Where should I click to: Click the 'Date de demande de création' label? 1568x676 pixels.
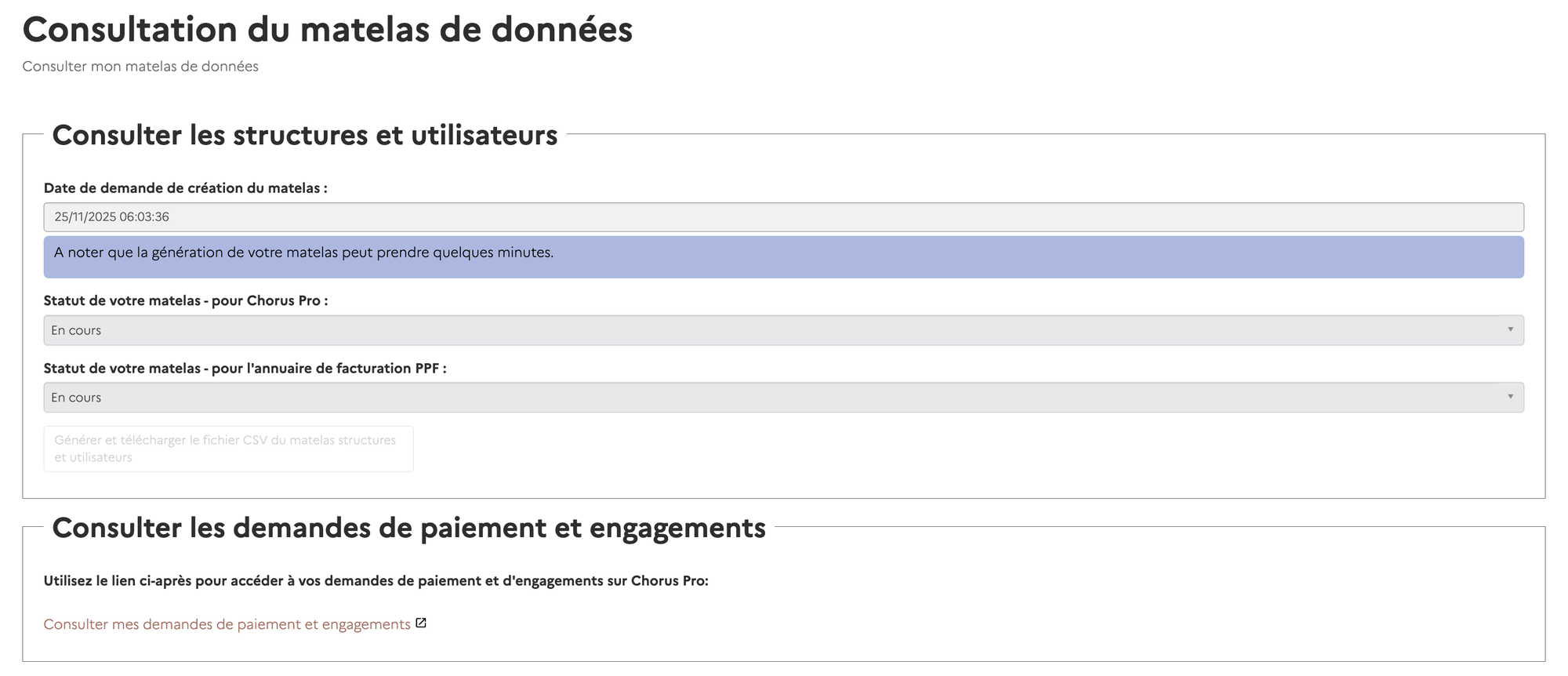185,188
